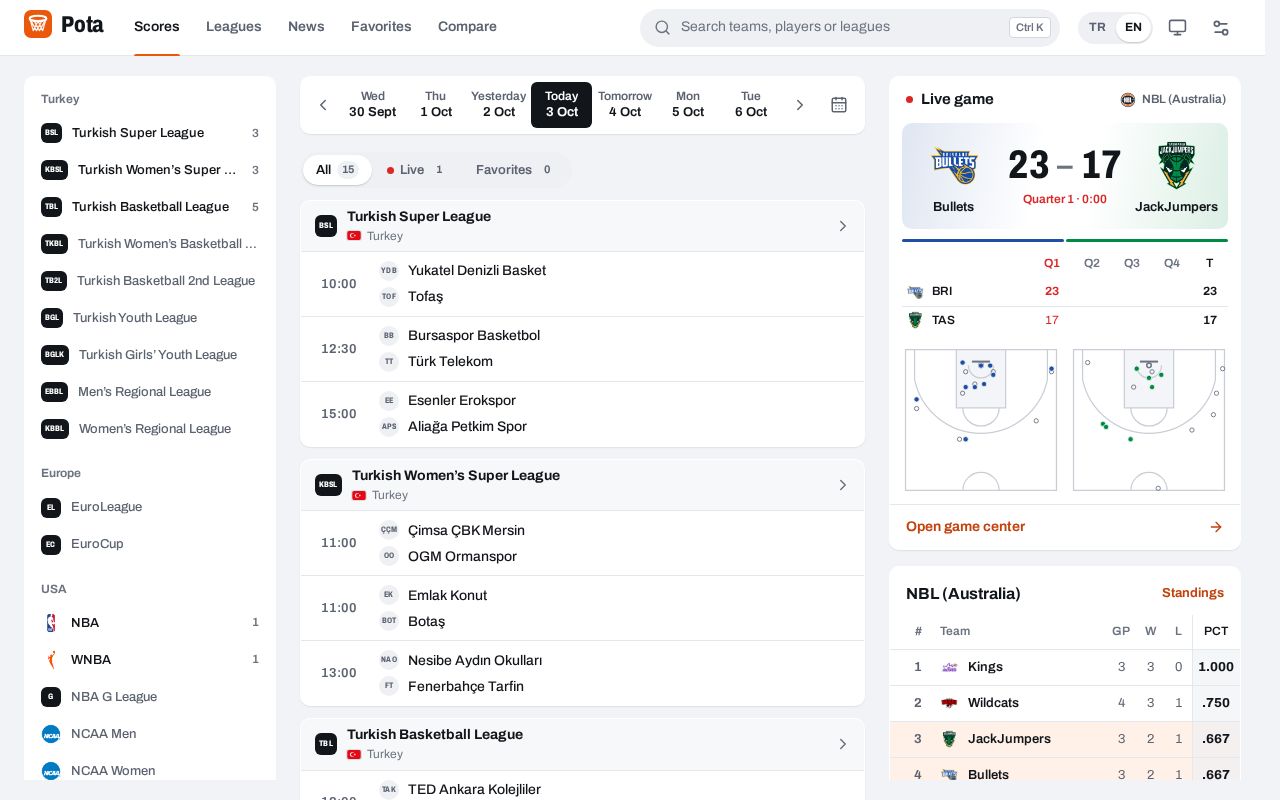Show All 15 games filter

point(337,170)
